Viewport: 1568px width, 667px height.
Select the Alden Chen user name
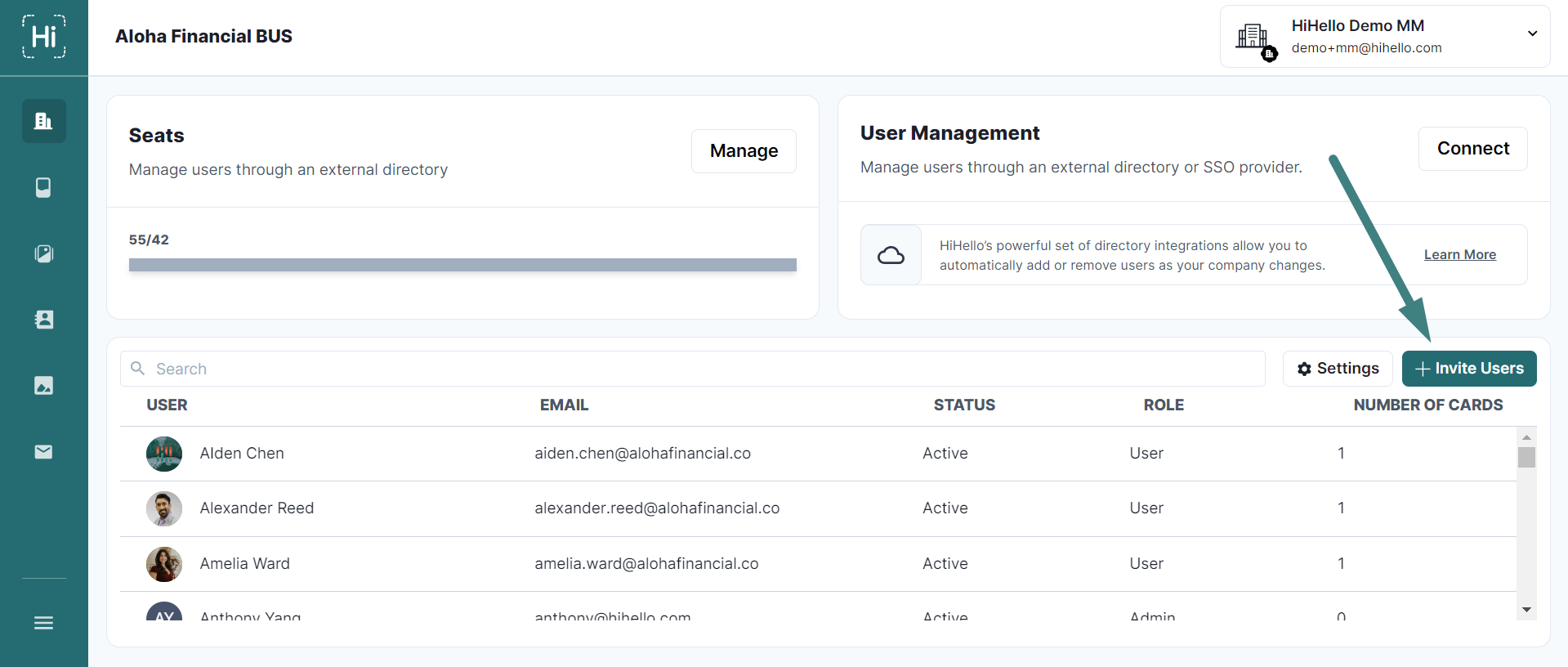point(242,453)
